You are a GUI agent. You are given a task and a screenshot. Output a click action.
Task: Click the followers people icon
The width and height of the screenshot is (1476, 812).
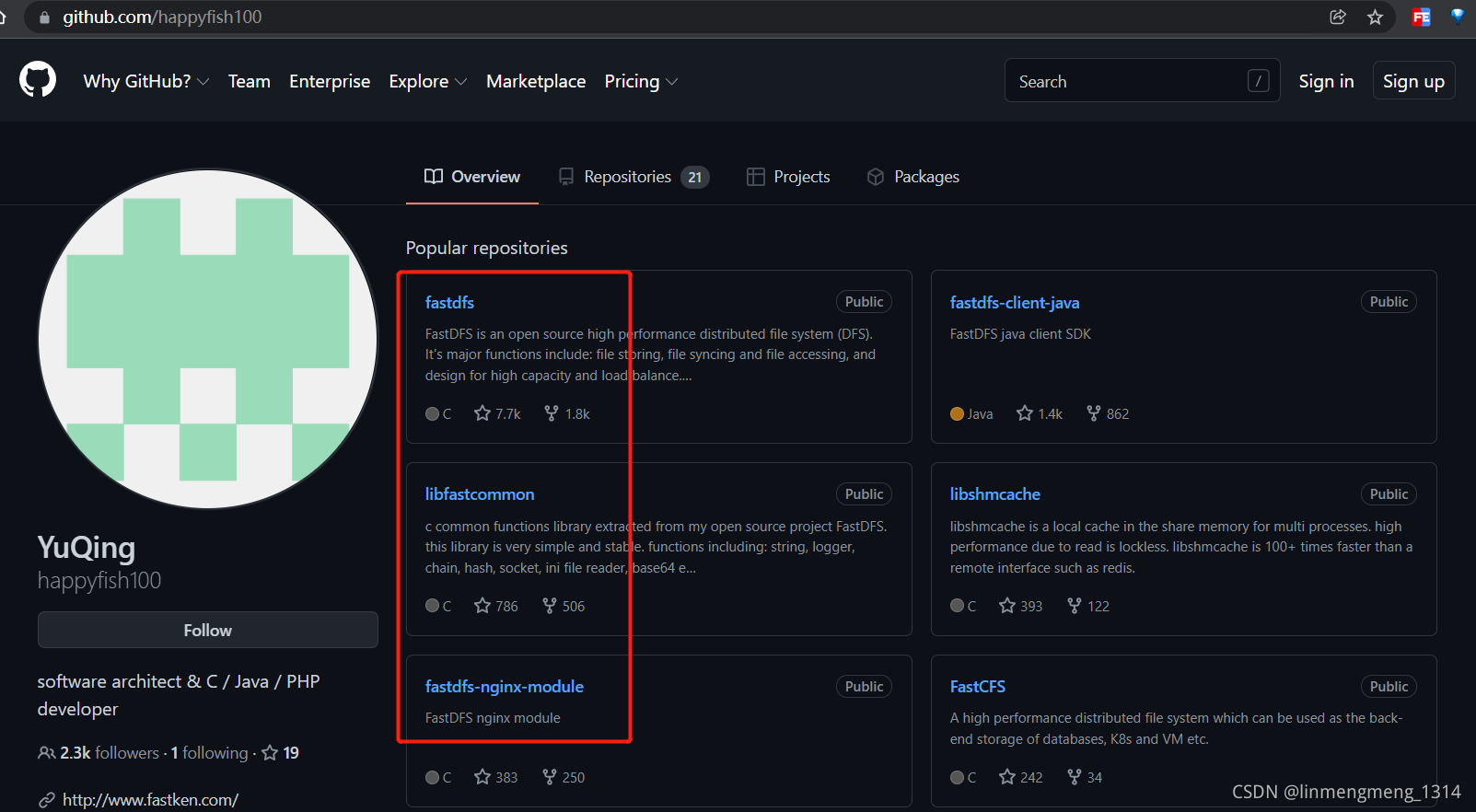pos(46,753)
